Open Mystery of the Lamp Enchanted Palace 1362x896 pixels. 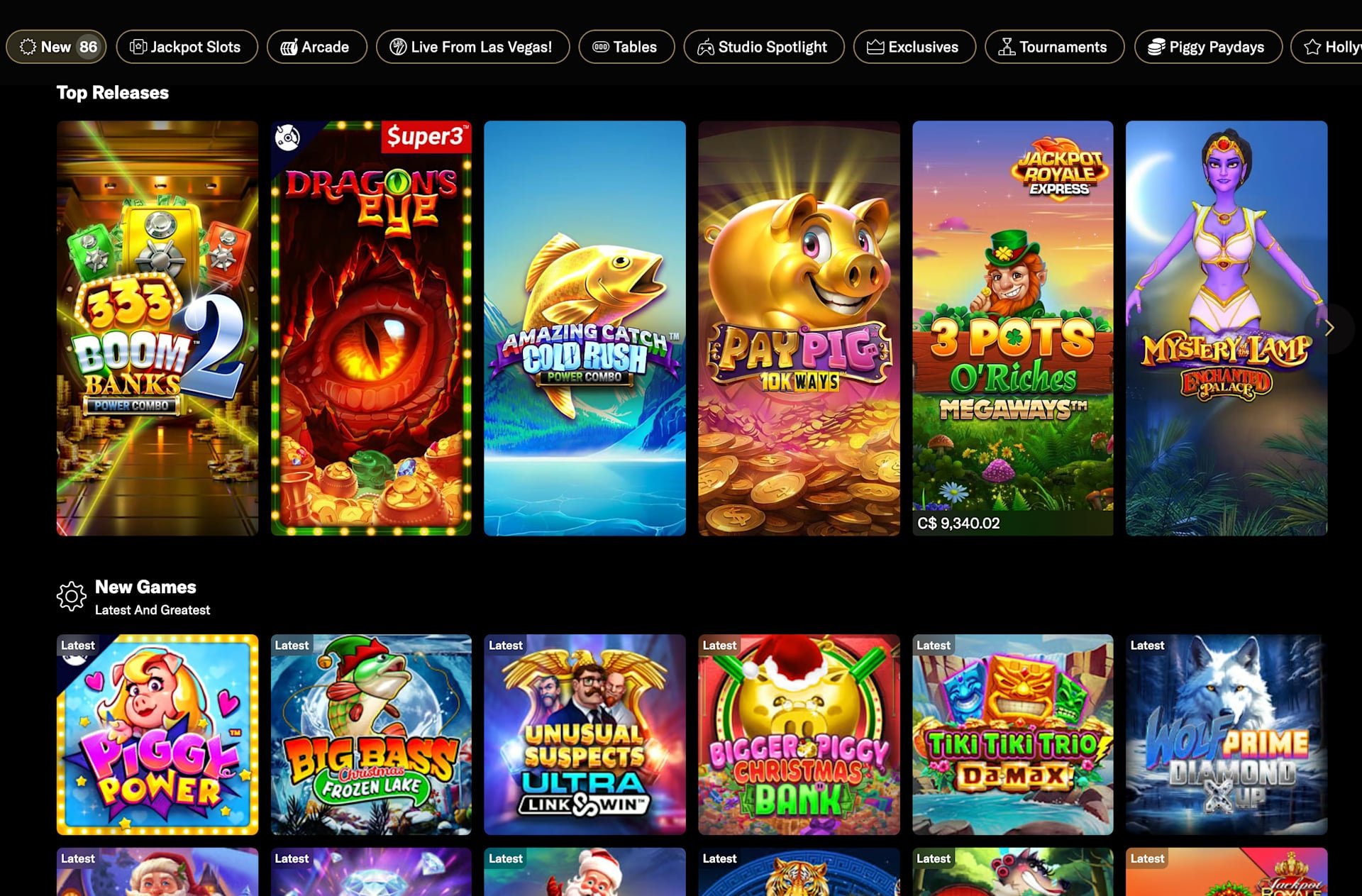tap(1226, 328)
